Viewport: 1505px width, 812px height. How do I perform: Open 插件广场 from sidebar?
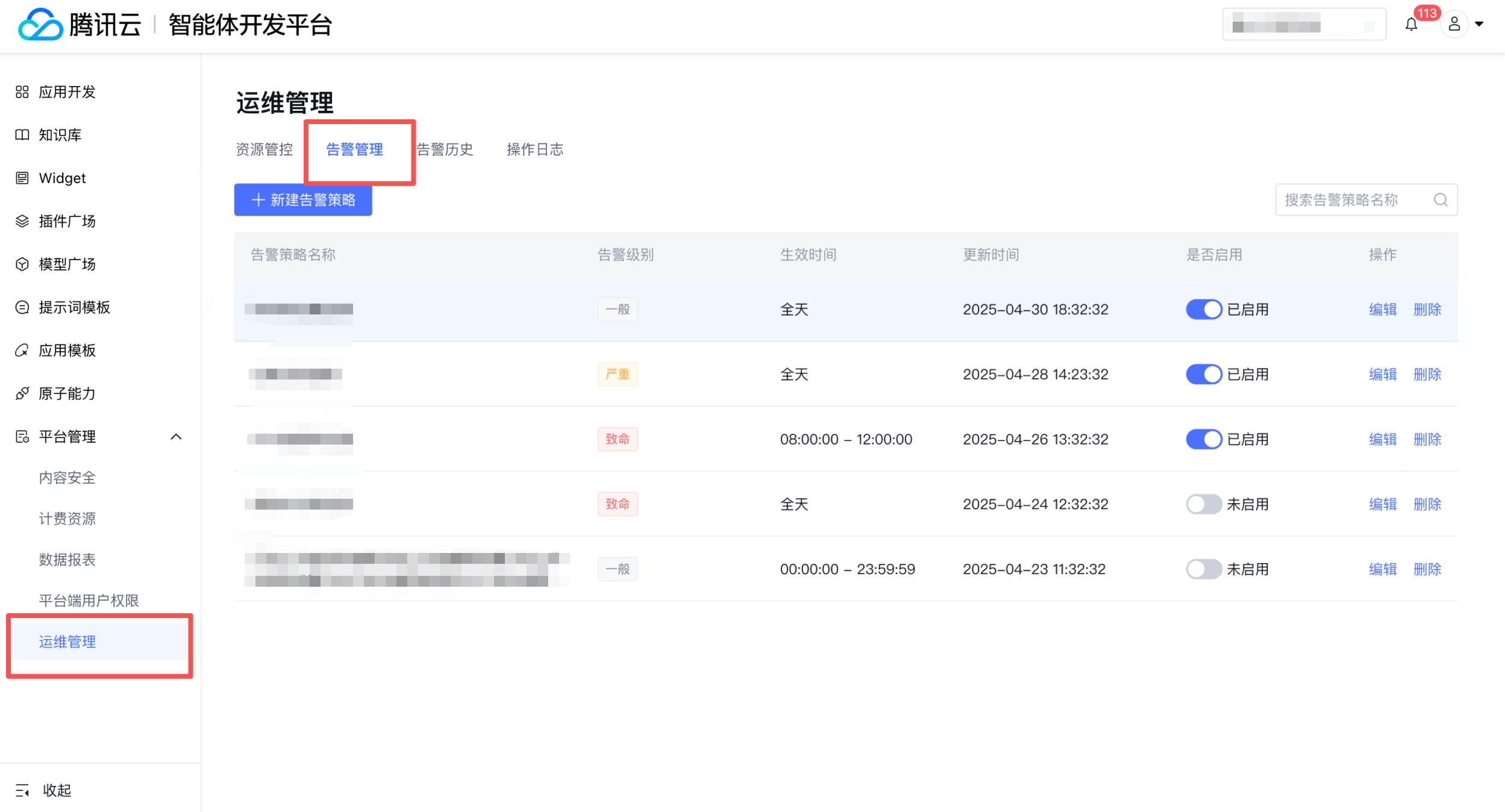tap(67, 221)
